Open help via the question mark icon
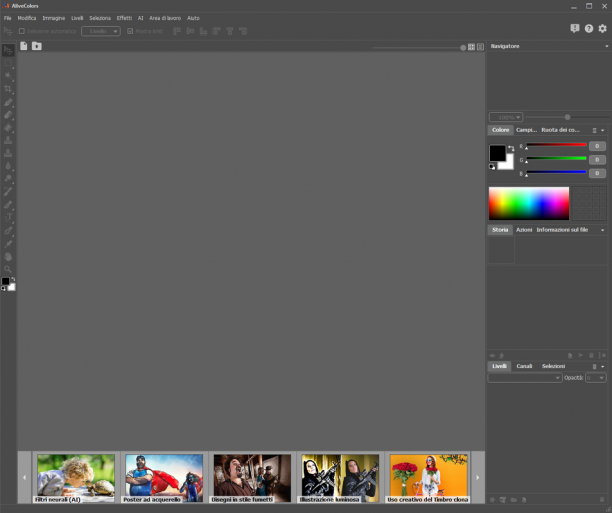612x513 pixels. coord(589,28)
